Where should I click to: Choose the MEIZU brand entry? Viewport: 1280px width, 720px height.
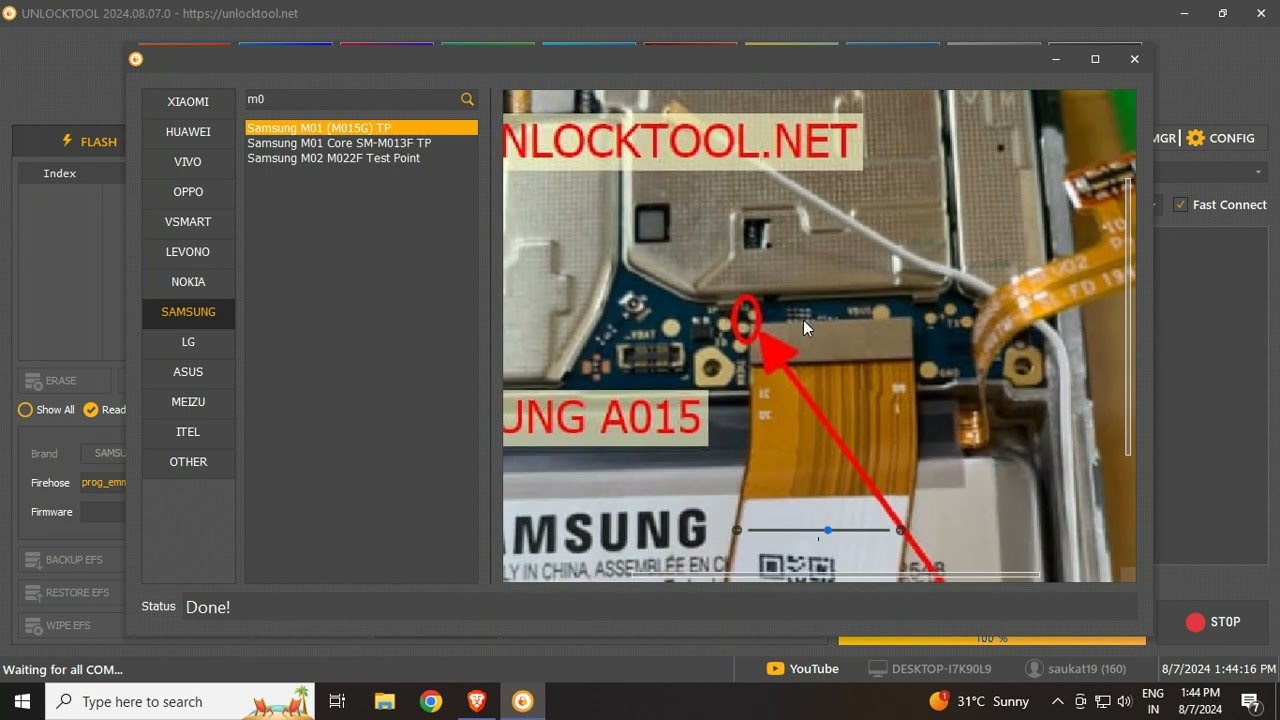(x=188, y=402)
